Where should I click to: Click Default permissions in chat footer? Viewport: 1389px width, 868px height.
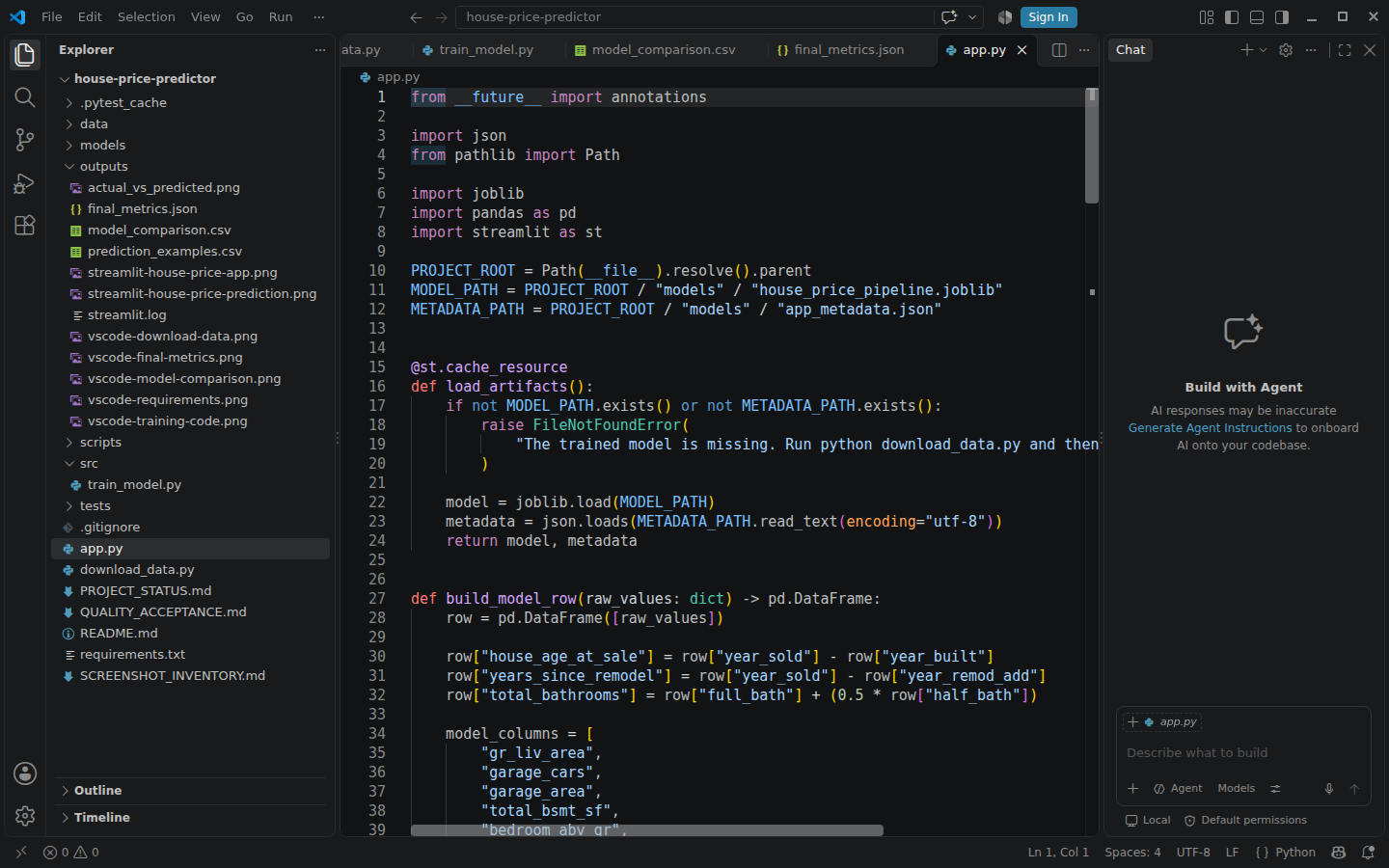pyautogui.click(x=1245, y=821)
